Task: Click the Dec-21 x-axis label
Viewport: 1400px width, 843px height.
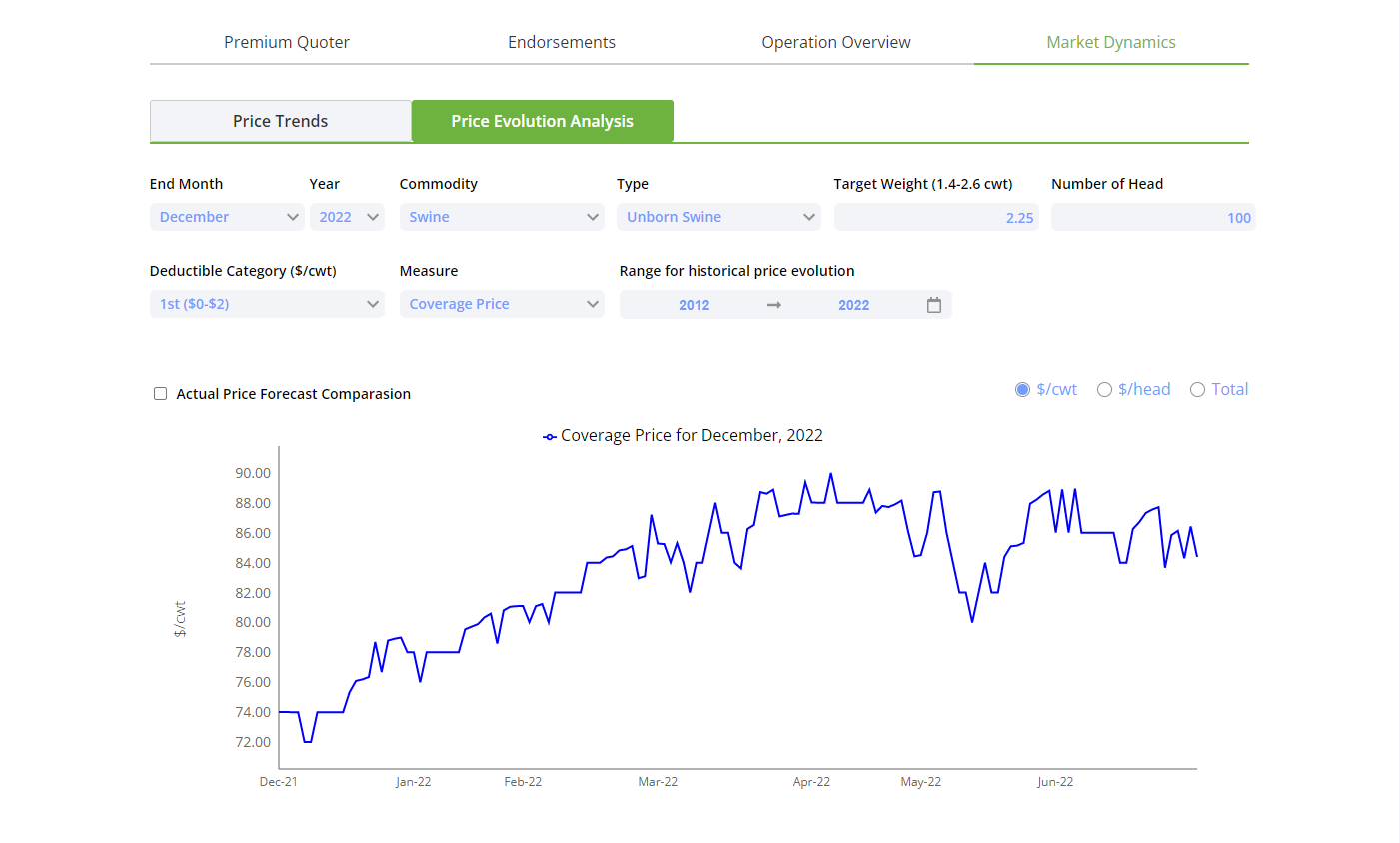Action: [278, 782]
